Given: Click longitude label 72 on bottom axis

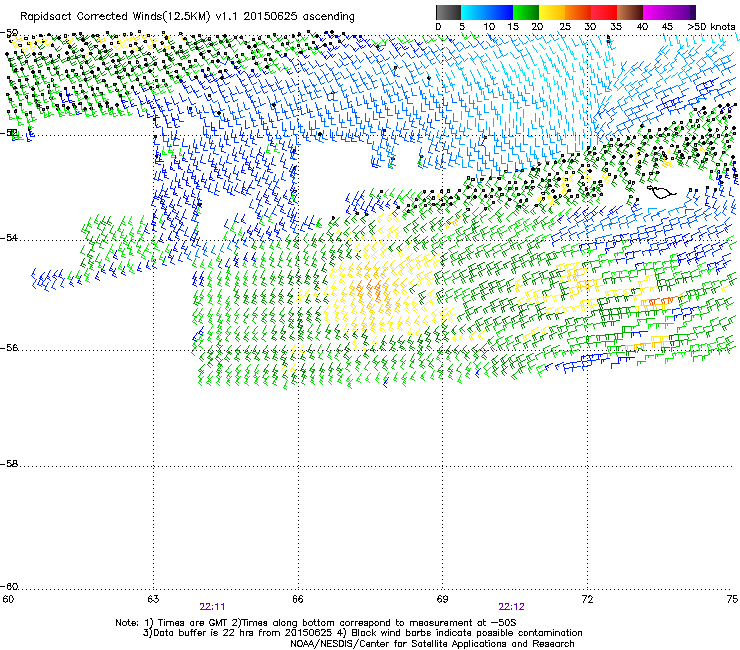Looking at the screenshot, I should [x=587, y=599].
